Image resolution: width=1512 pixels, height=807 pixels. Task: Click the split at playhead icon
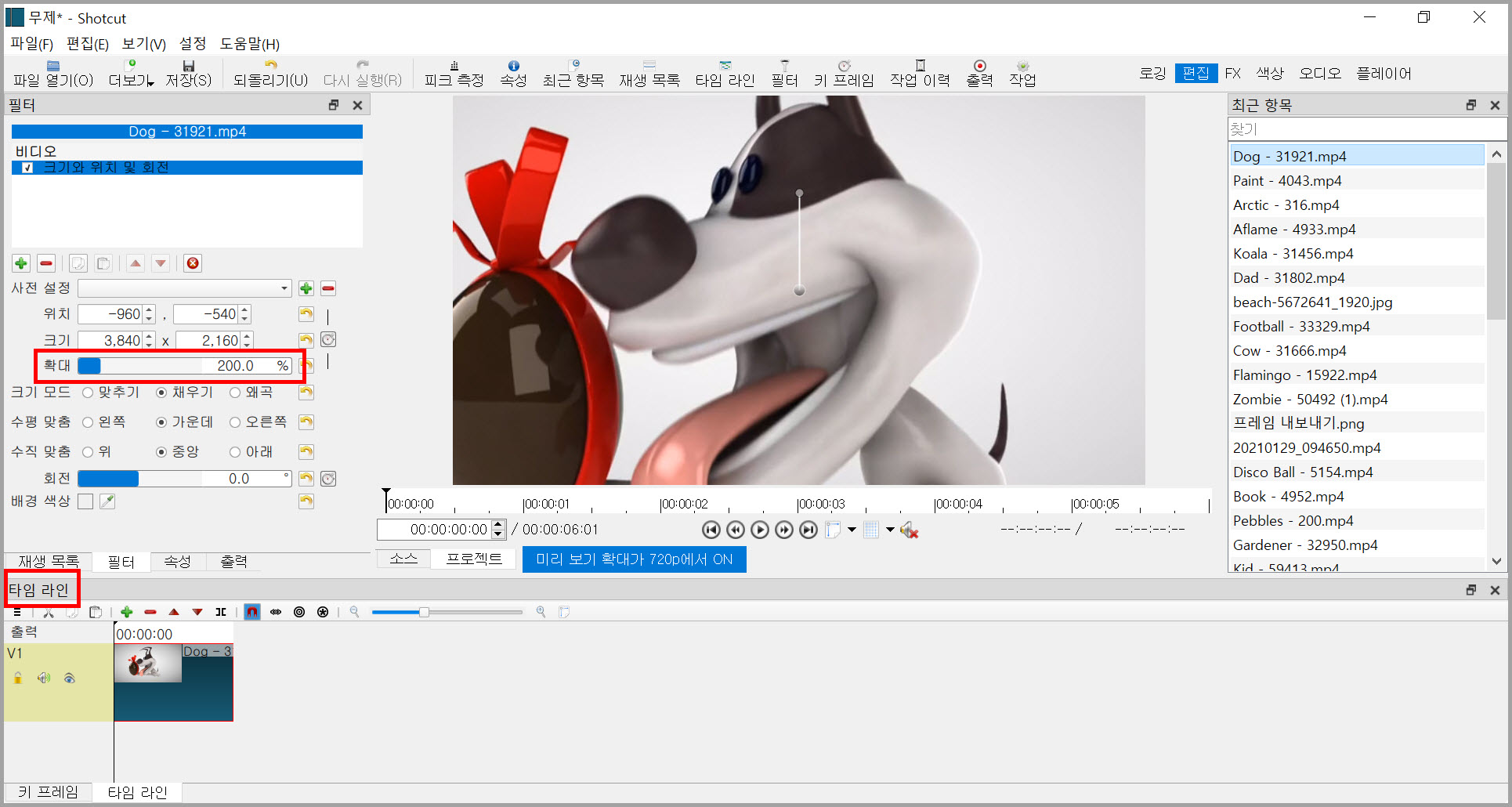coord(221,612)
